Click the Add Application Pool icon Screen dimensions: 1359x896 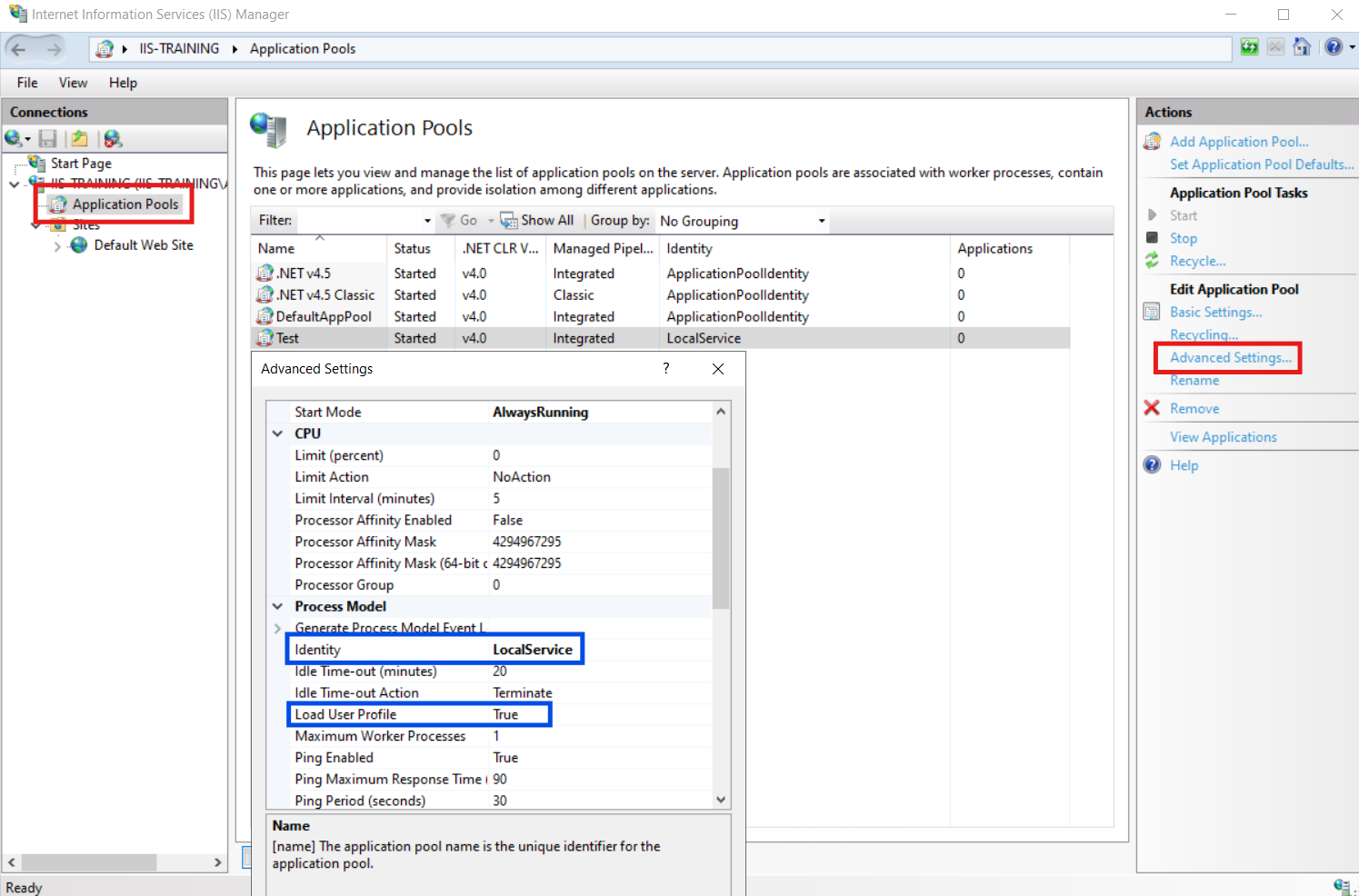pos(1153,142)
